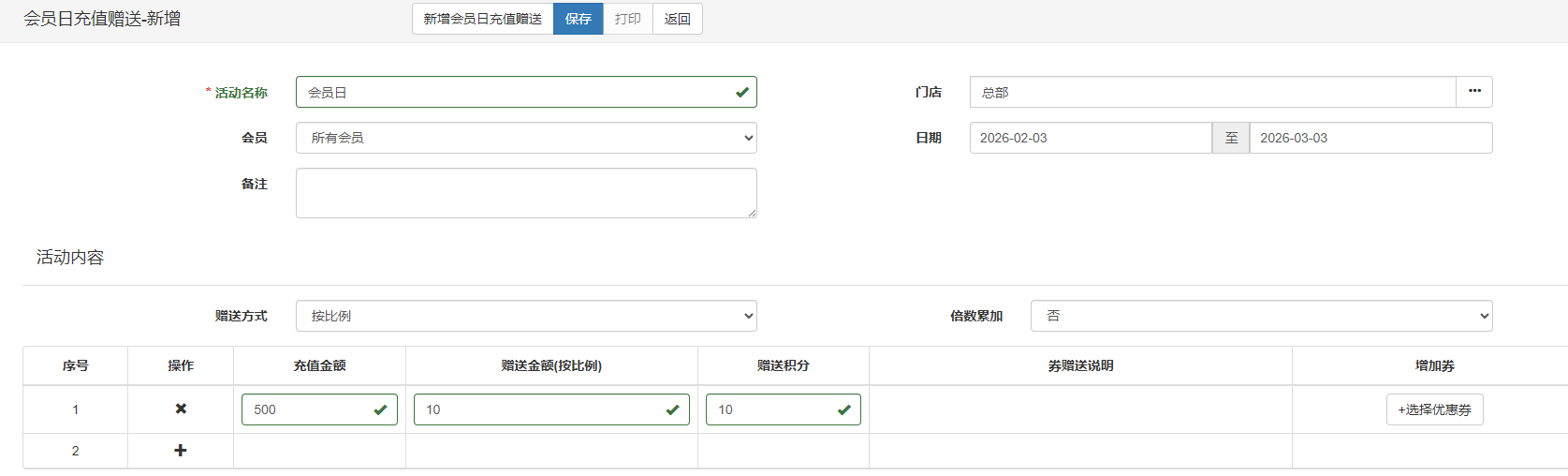Click the Return (返回) button
The width and height of the screenshot is (1568, 476).
tap(677, 19)
